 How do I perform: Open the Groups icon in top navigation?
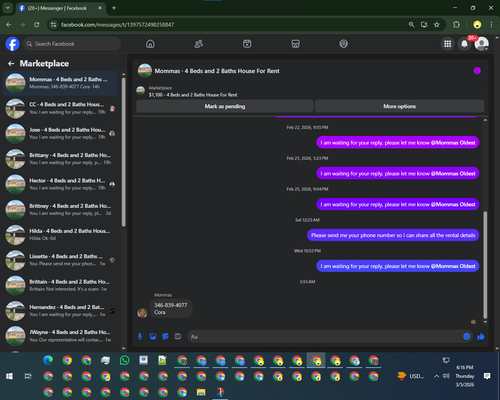[344, 44]
